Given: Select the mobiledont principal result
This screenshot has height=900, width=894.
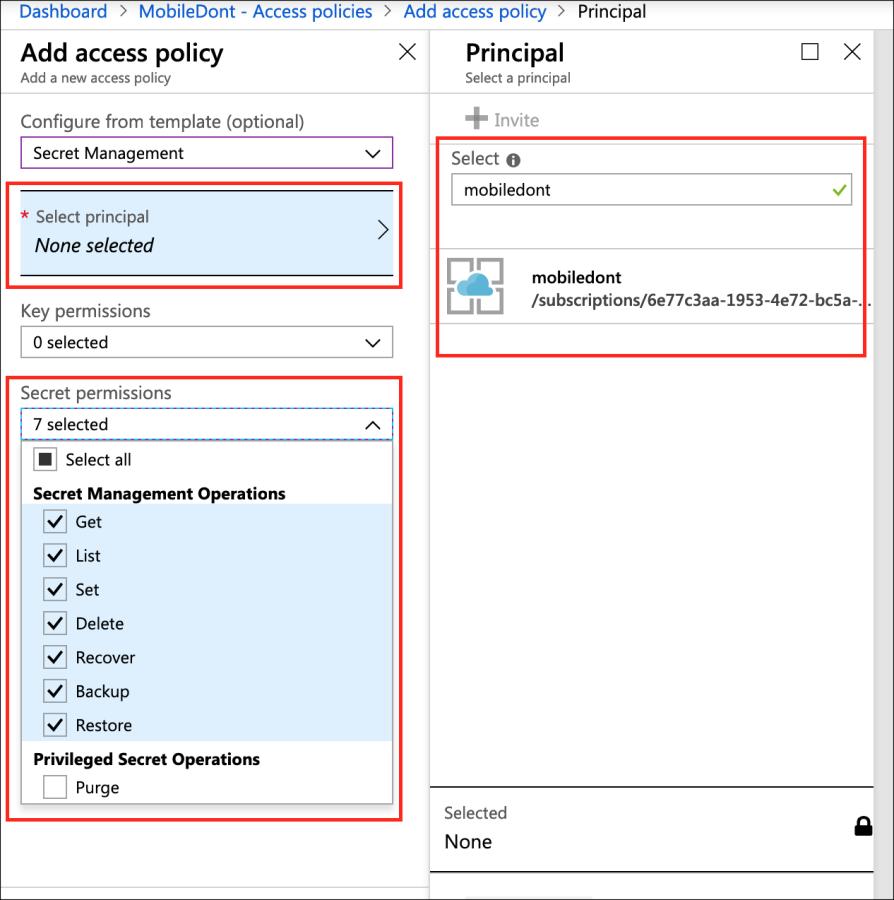Looking at the screenshot, I should click(x=651, y=286).
